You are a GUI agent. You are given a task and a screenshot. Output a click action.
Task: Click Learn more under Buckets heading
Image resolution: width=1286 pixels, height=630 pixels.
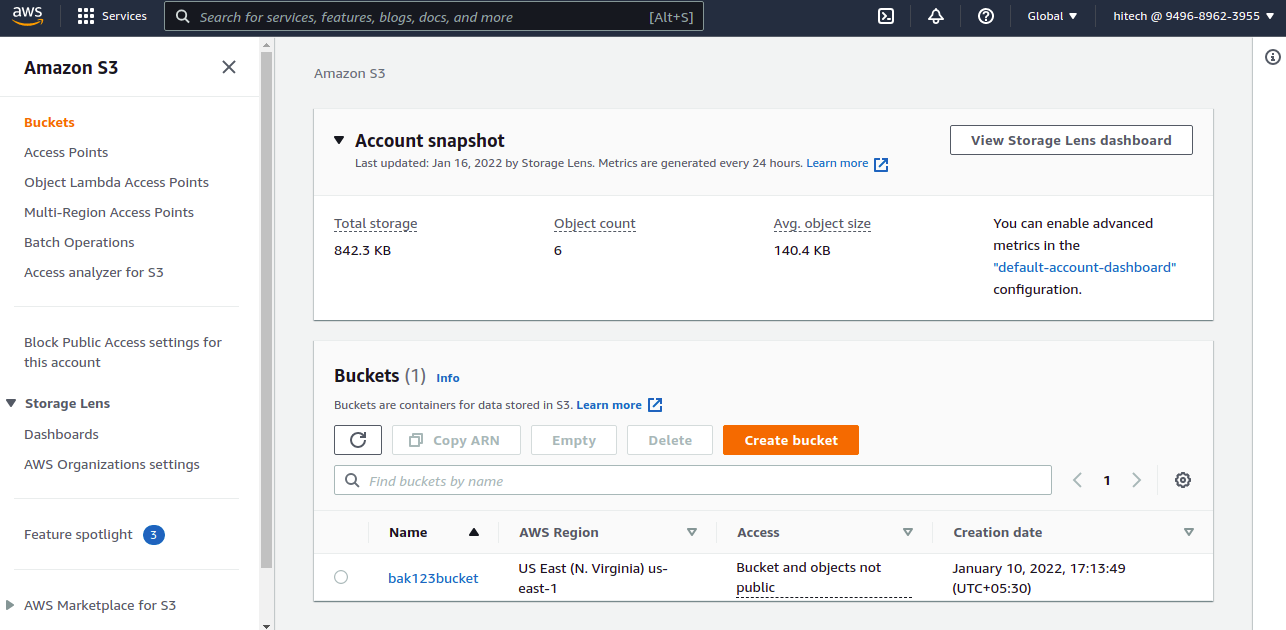click(x=609, y=405)
